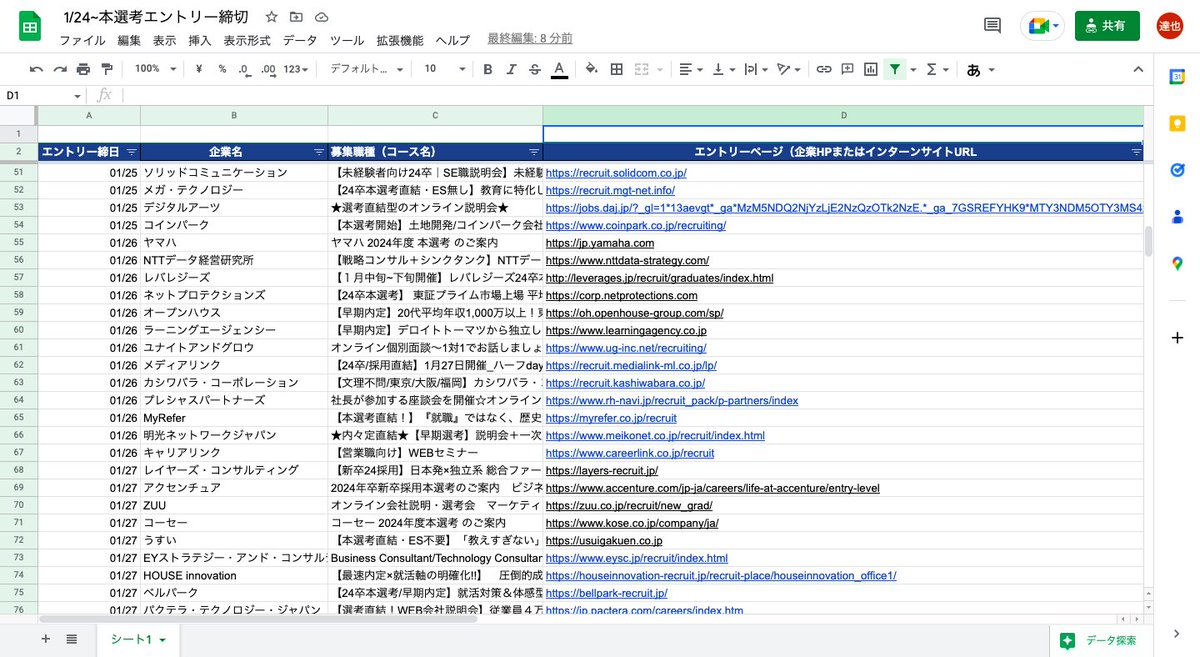The image size is (1200, 657).
Task: Decrease decimal places
Action: 244,69
